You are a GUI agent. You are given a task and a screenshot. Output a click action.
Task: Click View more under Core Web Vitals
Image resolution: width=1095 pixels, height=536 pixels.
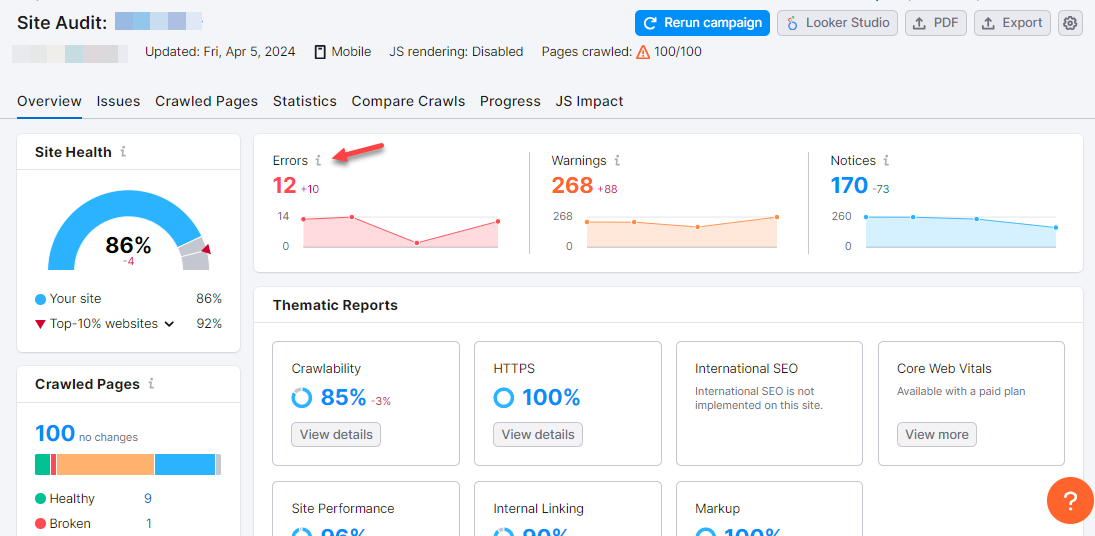936,434
